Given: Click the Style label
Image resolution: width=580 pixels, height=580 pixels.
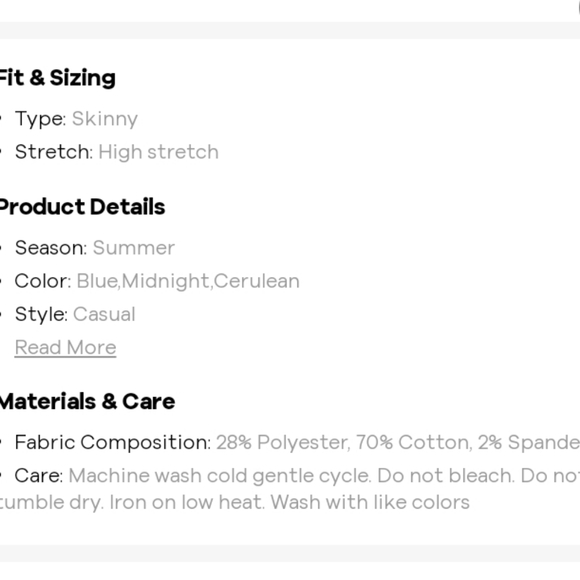Looking at the screenshot, I should tap(41, 314).
